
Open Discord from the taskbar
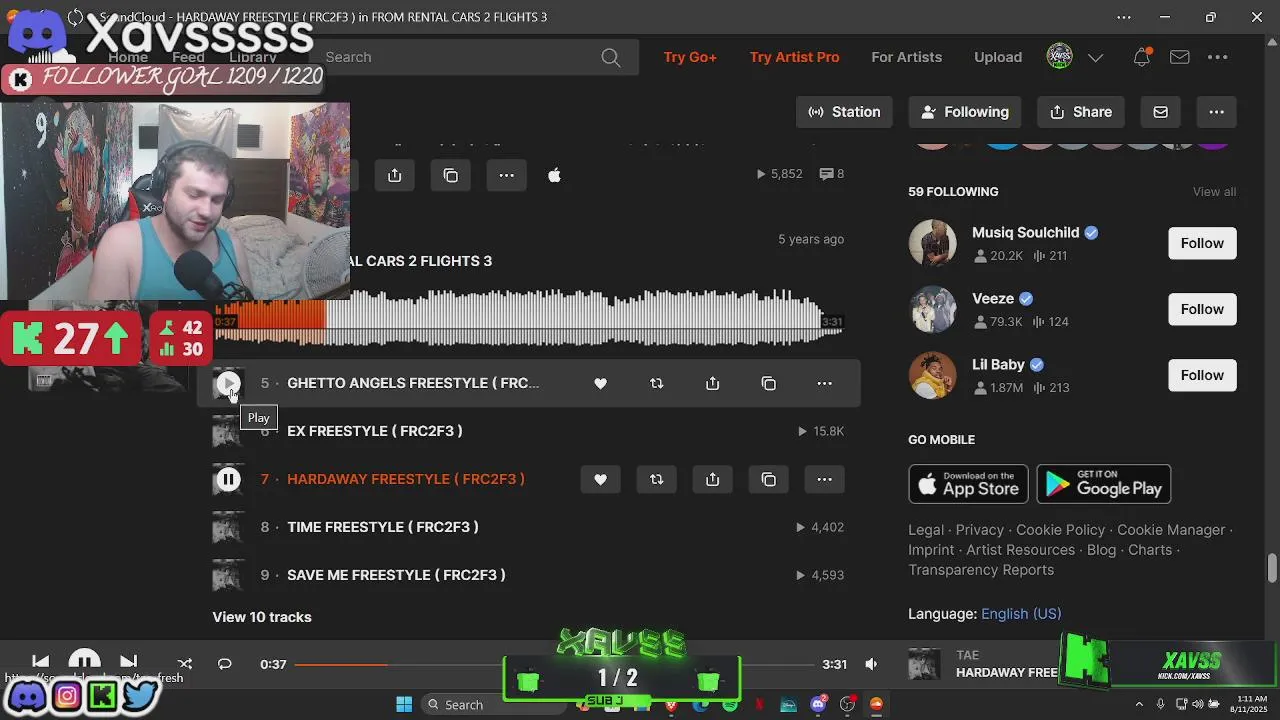(819, 704)
